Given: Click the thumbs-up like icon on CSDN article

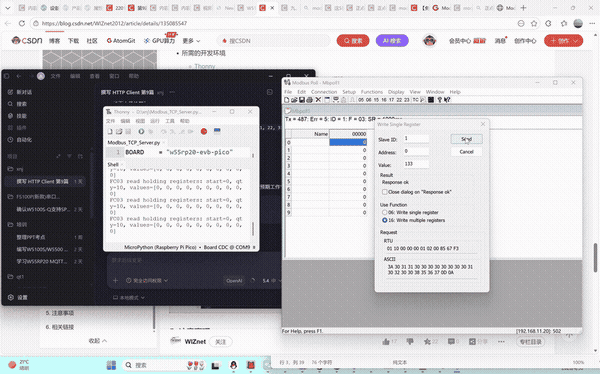Looking at the screenshot, I should [x=386, y=341].
